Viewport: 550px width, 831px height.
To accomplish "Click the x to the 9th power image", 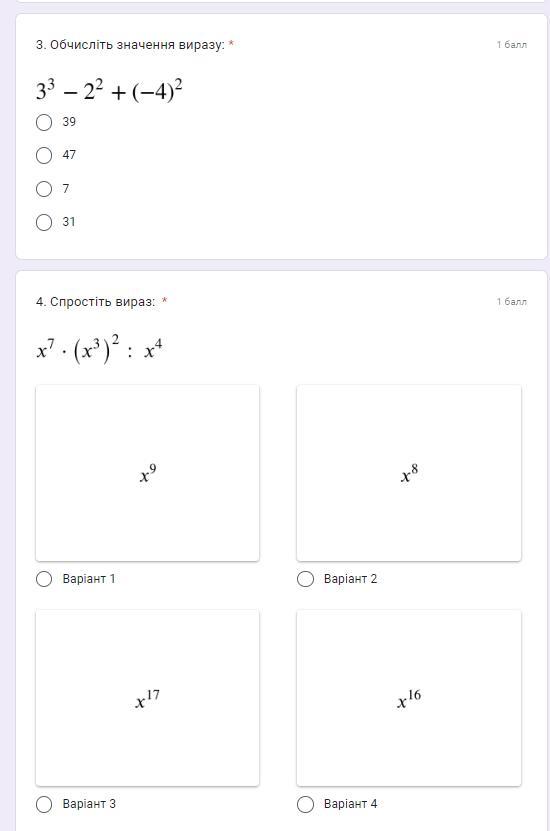I will (147, 473).
